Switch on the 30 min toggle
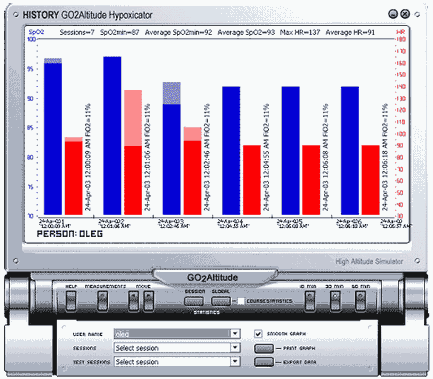The width and height of the screenshot is (433, 379). coord(335,301)
